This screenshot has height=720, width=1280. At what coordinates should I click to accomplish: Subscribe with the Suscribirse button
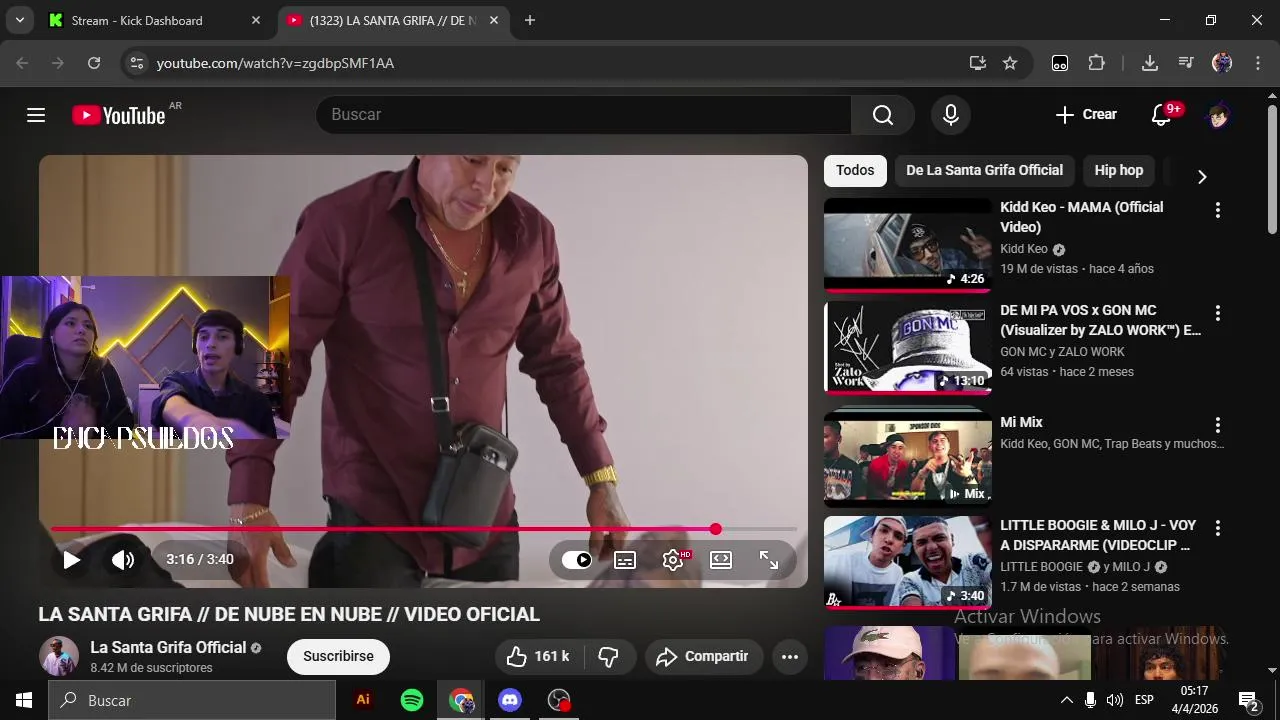coord(338,657)
